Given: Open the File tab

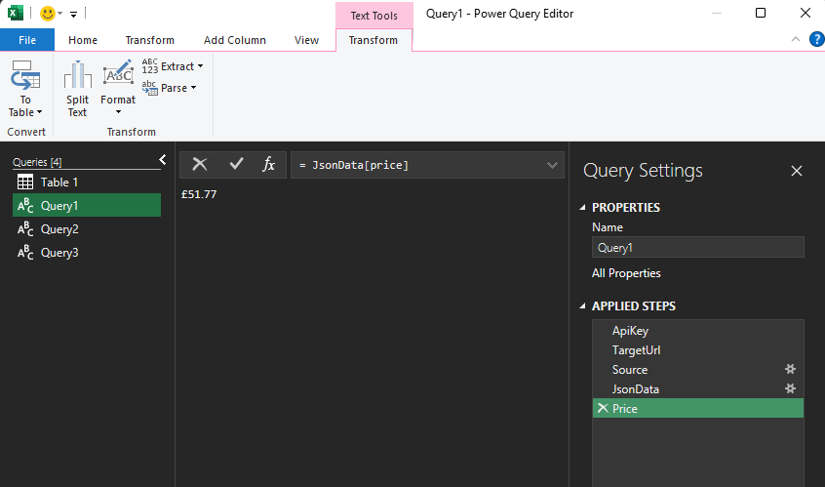Looking at the screenshot, I should pos(27,40).
